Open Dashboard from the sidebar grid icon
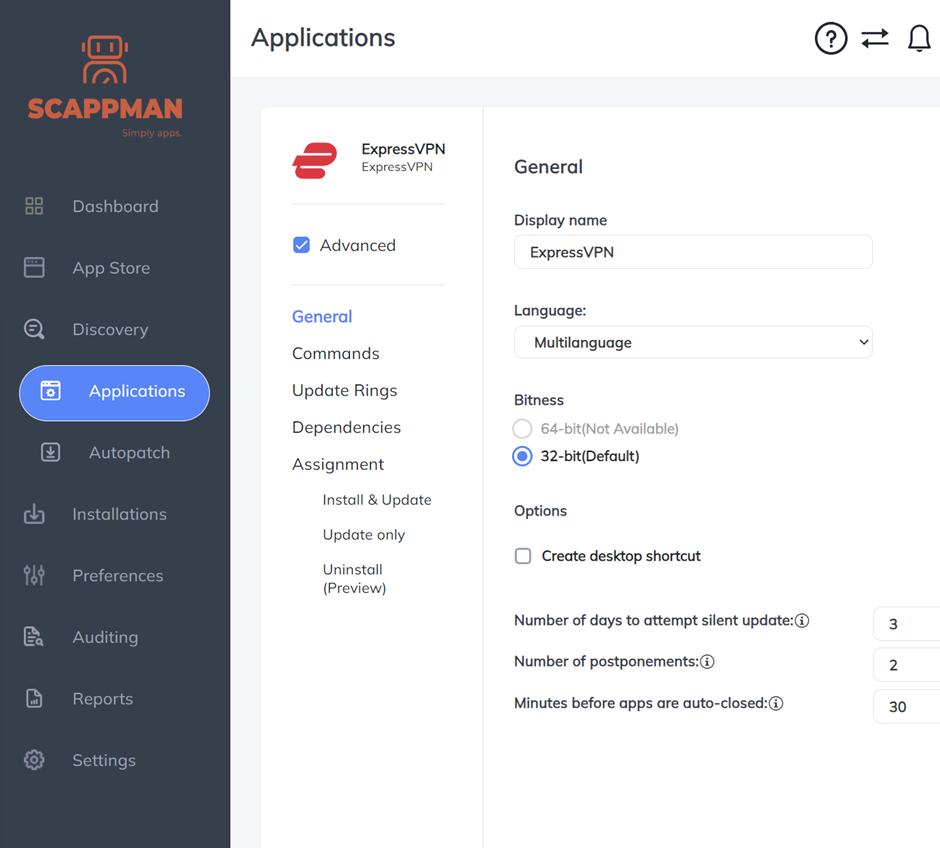Screen dimensions: 940x848 point(34,206)
